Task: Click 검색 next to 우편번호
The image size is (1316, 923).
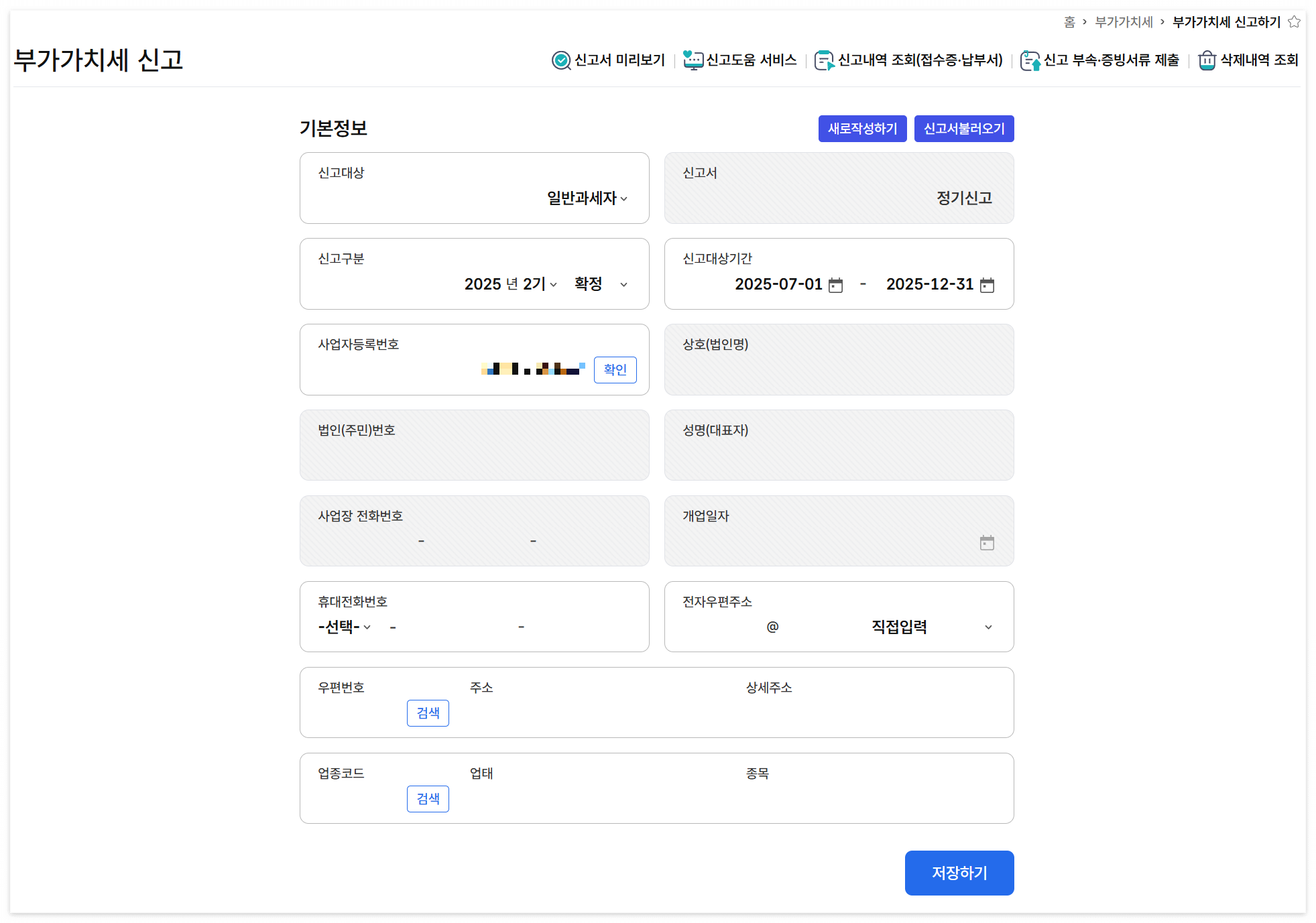Action: tap(428, 713)
